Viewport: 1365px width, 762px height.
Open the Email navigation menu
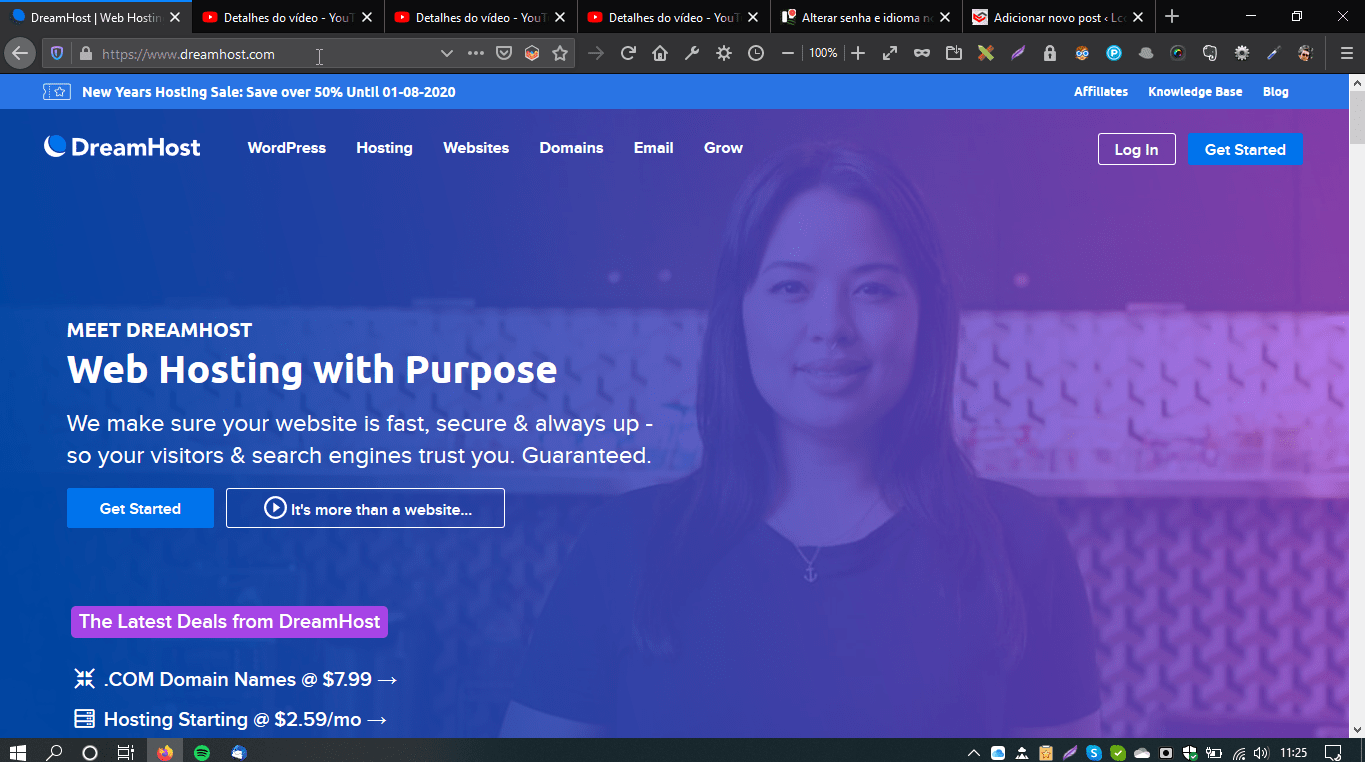click(x=653, y=148)
